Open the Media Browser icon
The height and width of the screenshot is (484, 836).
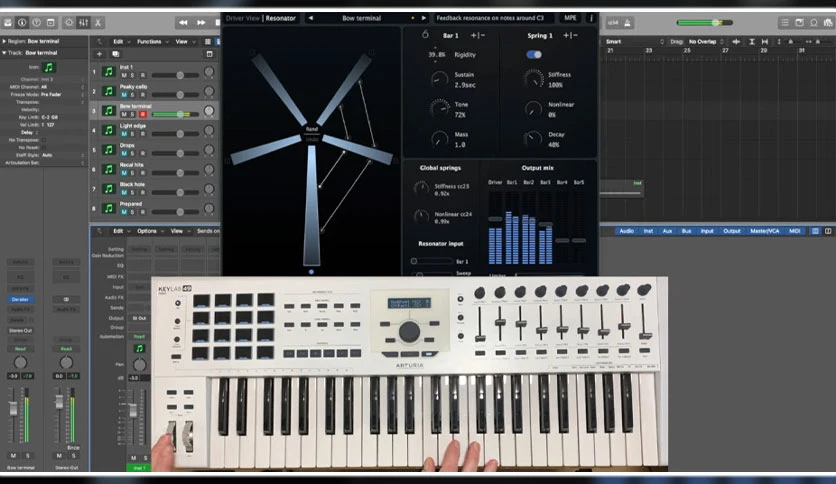tap(828, 22)
